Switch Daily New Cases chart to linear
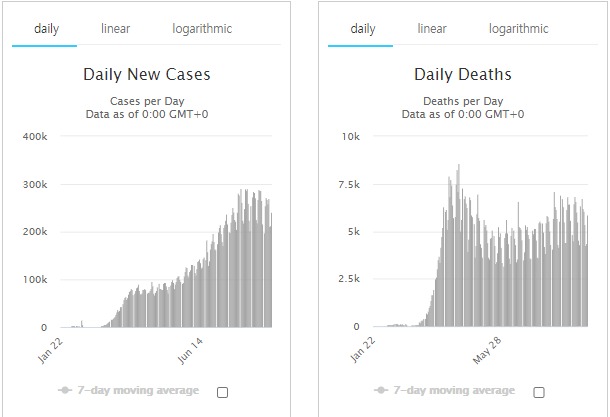610x417 pixels. tap(115, 29)
